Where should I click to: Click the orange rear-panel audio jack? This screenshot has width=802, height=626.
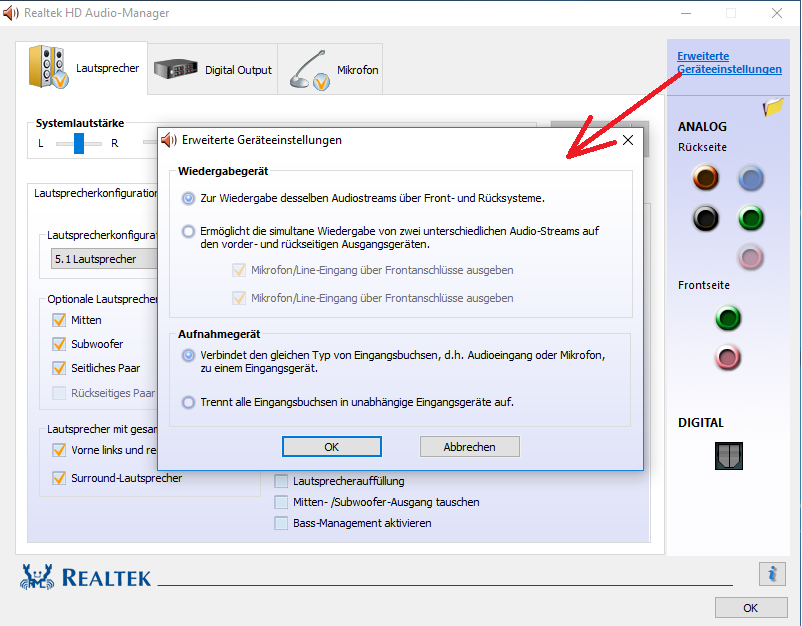[x=705, y=178]
